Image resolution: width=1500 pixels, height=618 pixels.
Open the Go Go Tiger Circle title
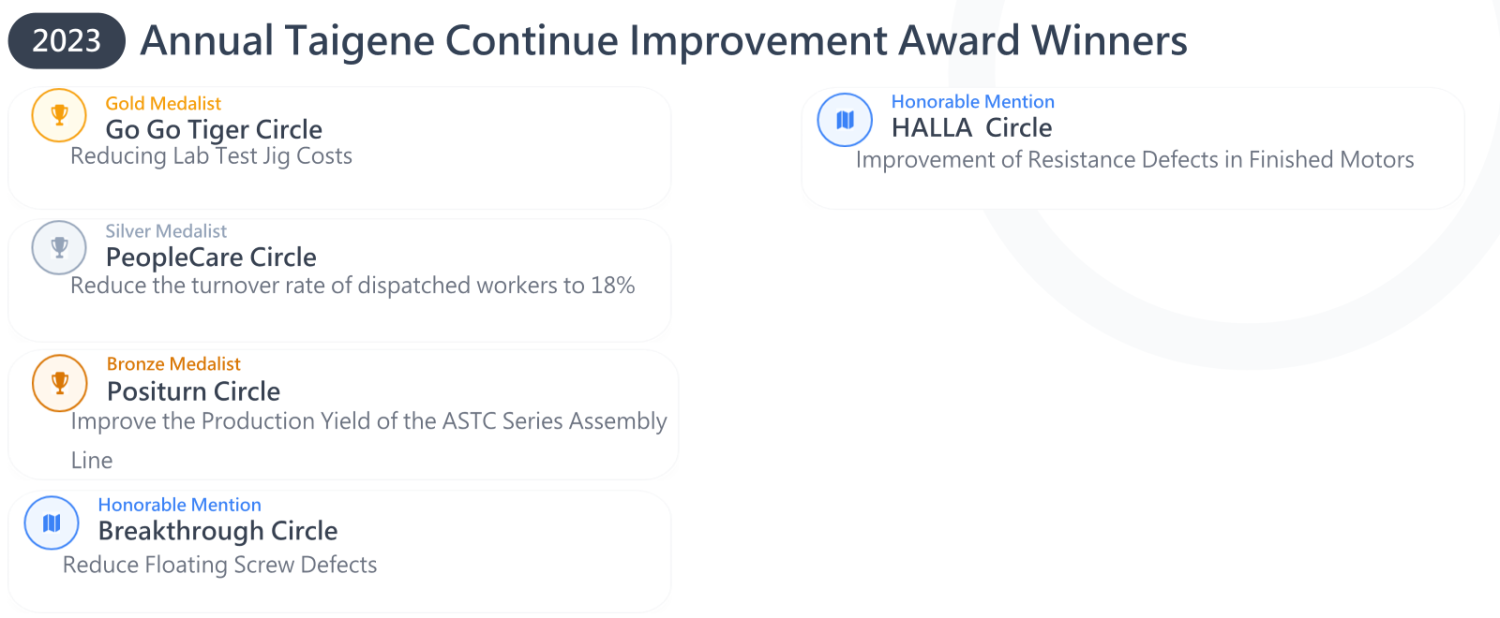click(214, 130)
